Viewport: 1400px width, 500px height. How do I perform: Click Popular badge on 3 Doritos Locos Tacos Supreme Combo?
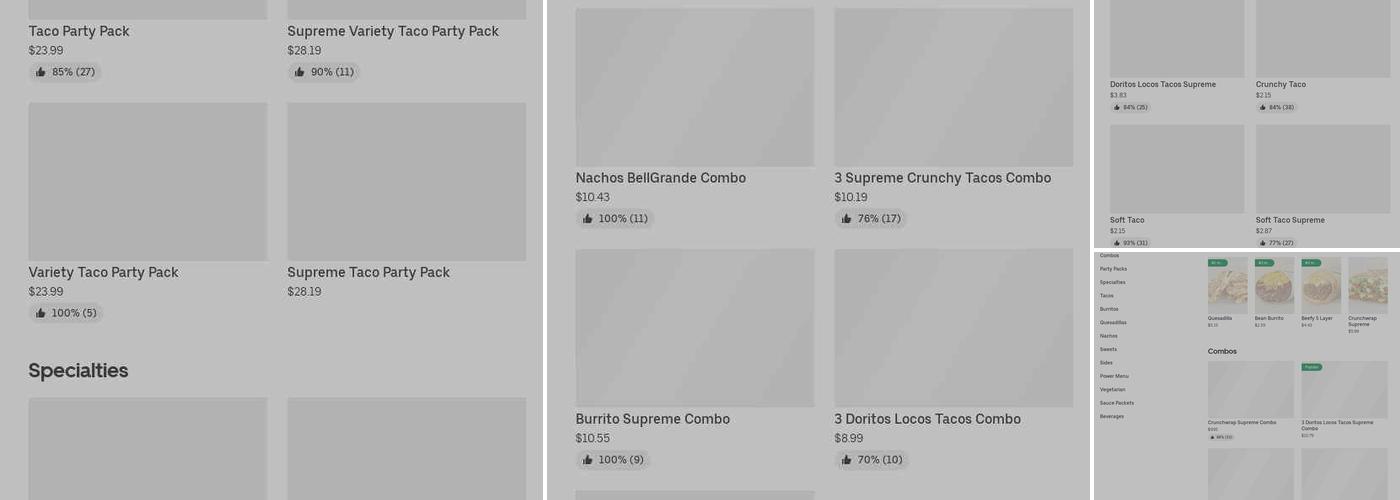click(x=1311, y=367)
